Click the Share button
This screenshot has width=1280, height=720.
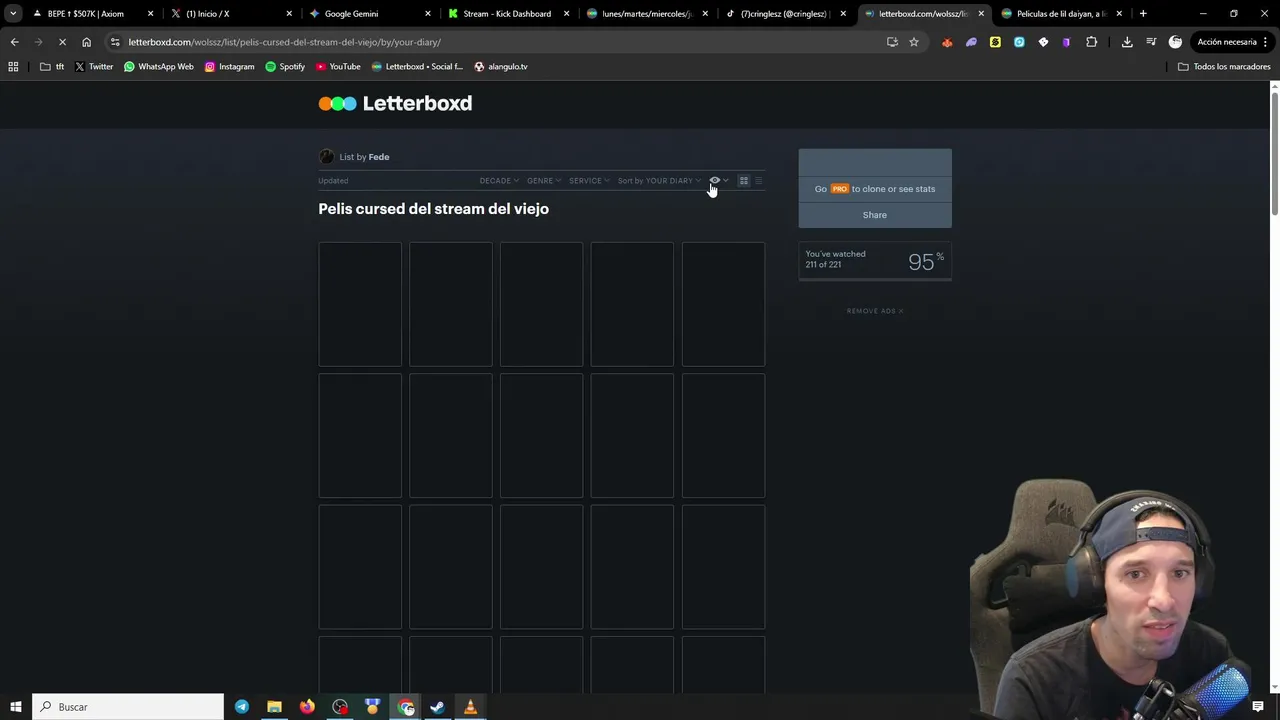pos(875,215)
